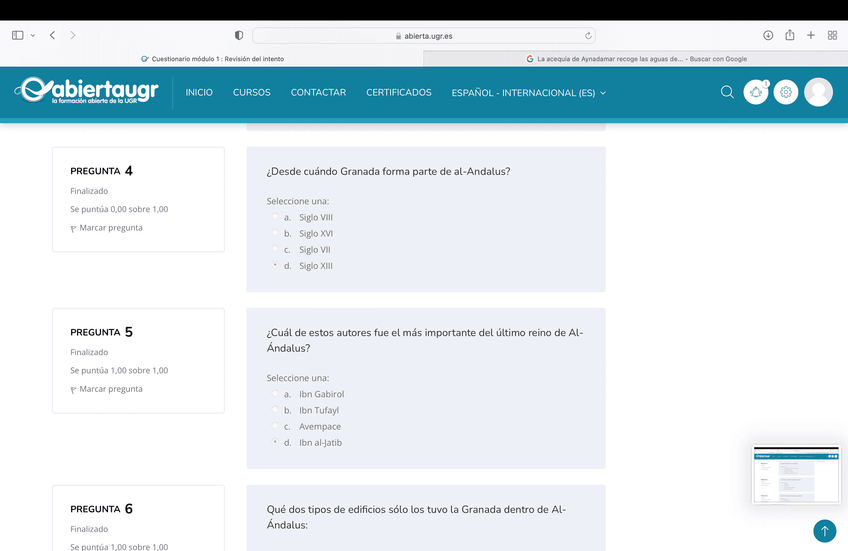848x551 pixels.
Task: Open the CURSOS menu item
Action: (x=251, y=92)
